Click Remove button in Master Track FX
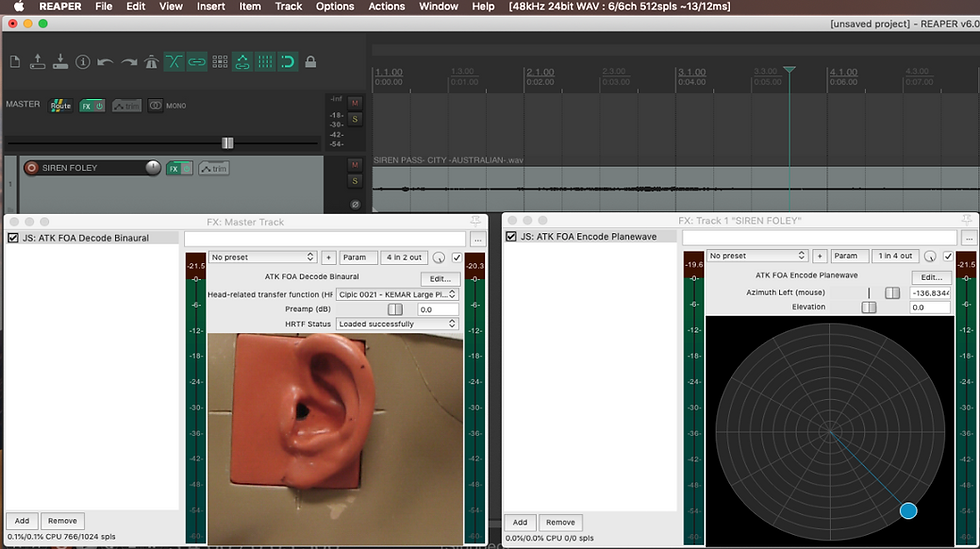980x549 pixels. pyautogui.click(x=62, y=521)
